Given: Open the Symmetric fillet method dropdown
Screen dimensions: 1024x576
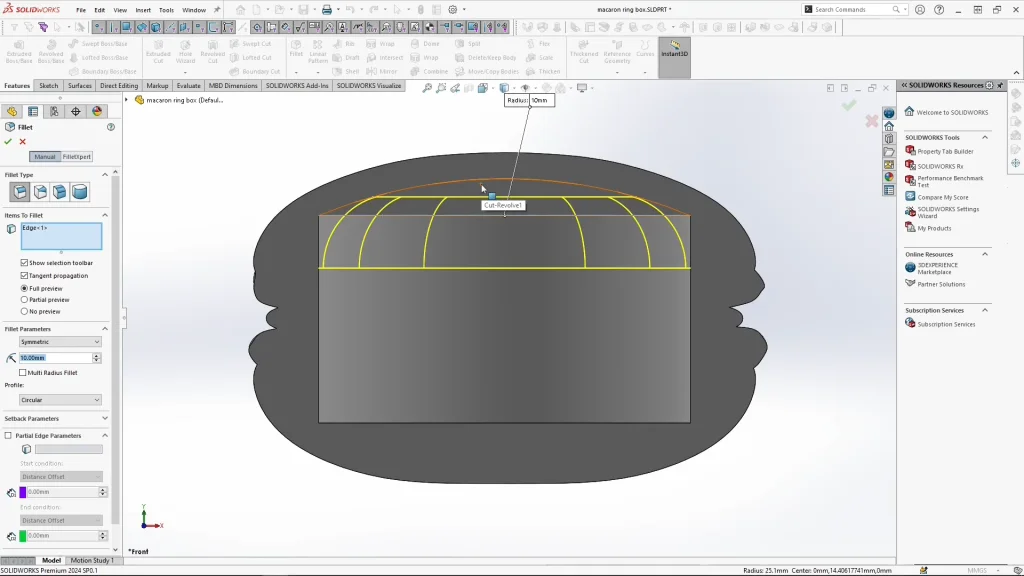Looking at the screenshot, I should pyautogui.click(x=60, y=342).
